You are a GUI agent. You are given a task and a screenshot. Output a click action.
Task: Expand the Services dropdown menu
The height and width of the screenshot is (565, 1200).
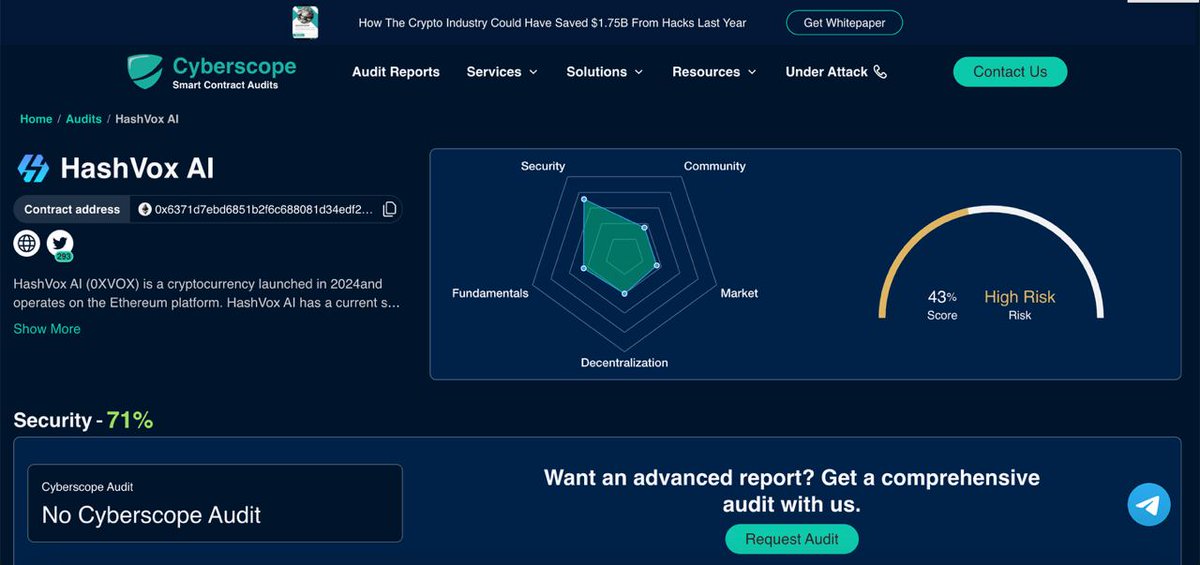502,72
